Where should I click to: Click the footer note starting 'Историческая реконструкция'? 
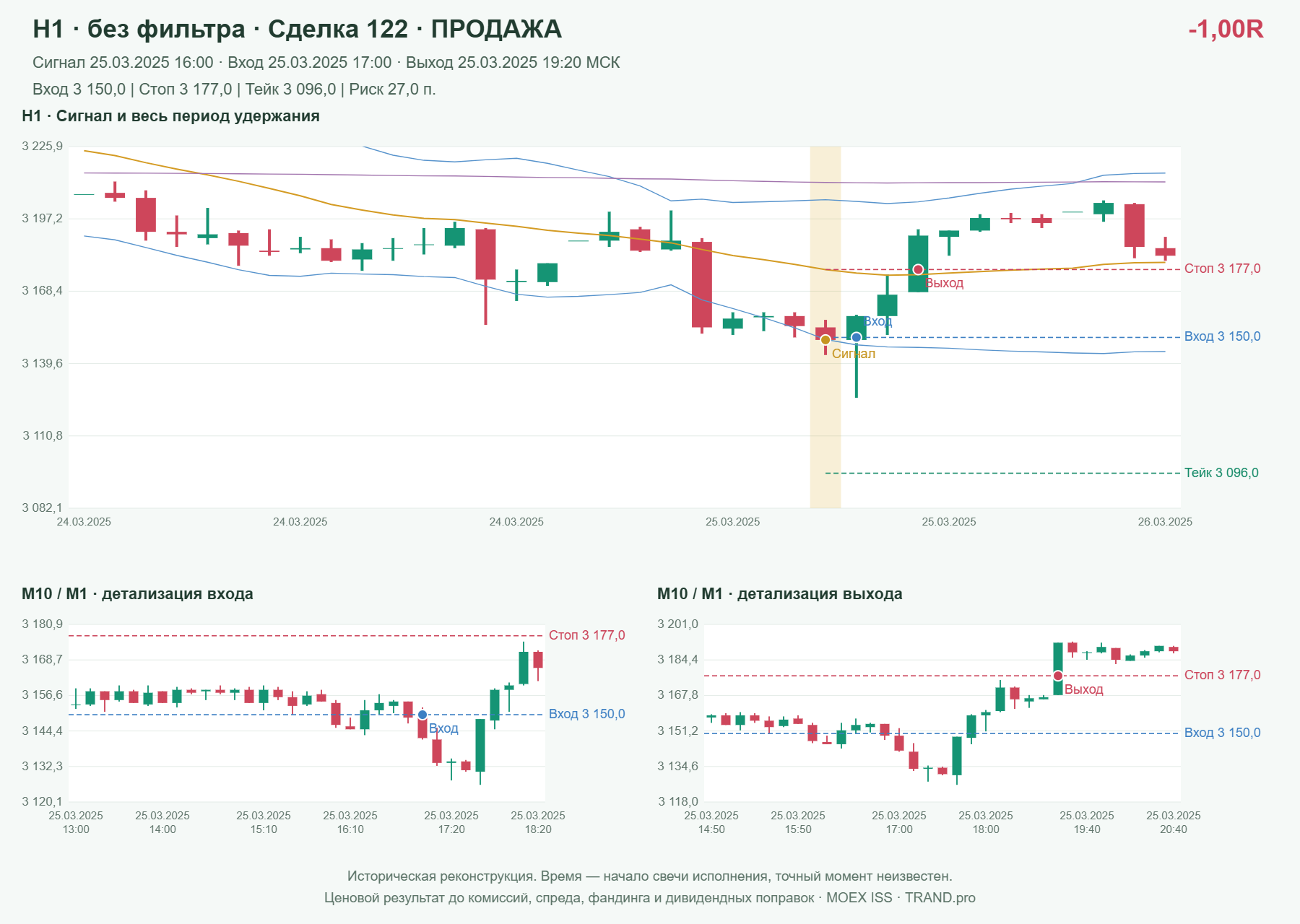pos(650,876)
